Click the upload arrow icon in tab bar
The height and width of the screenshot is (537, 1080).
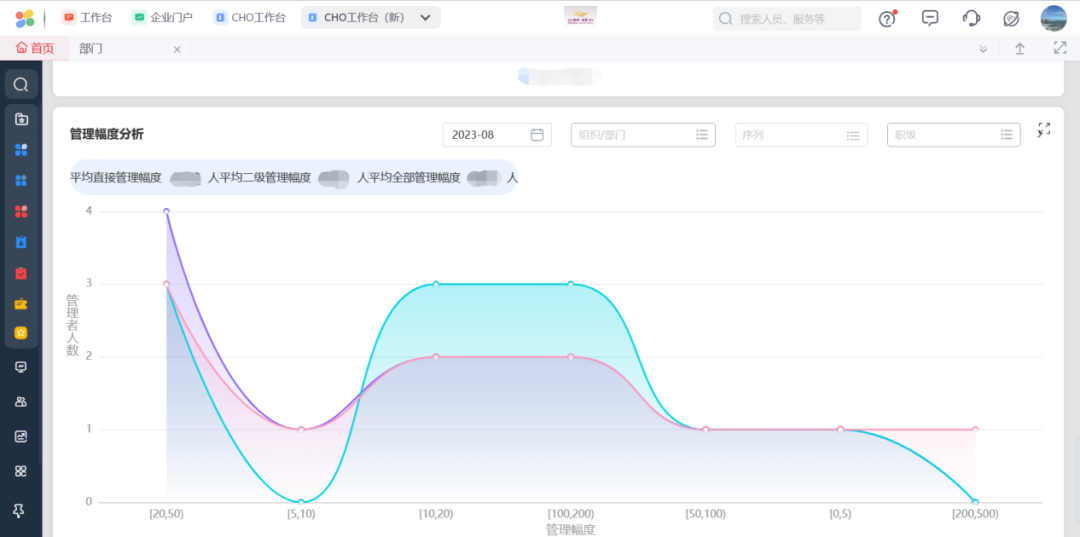[1020, 48]
